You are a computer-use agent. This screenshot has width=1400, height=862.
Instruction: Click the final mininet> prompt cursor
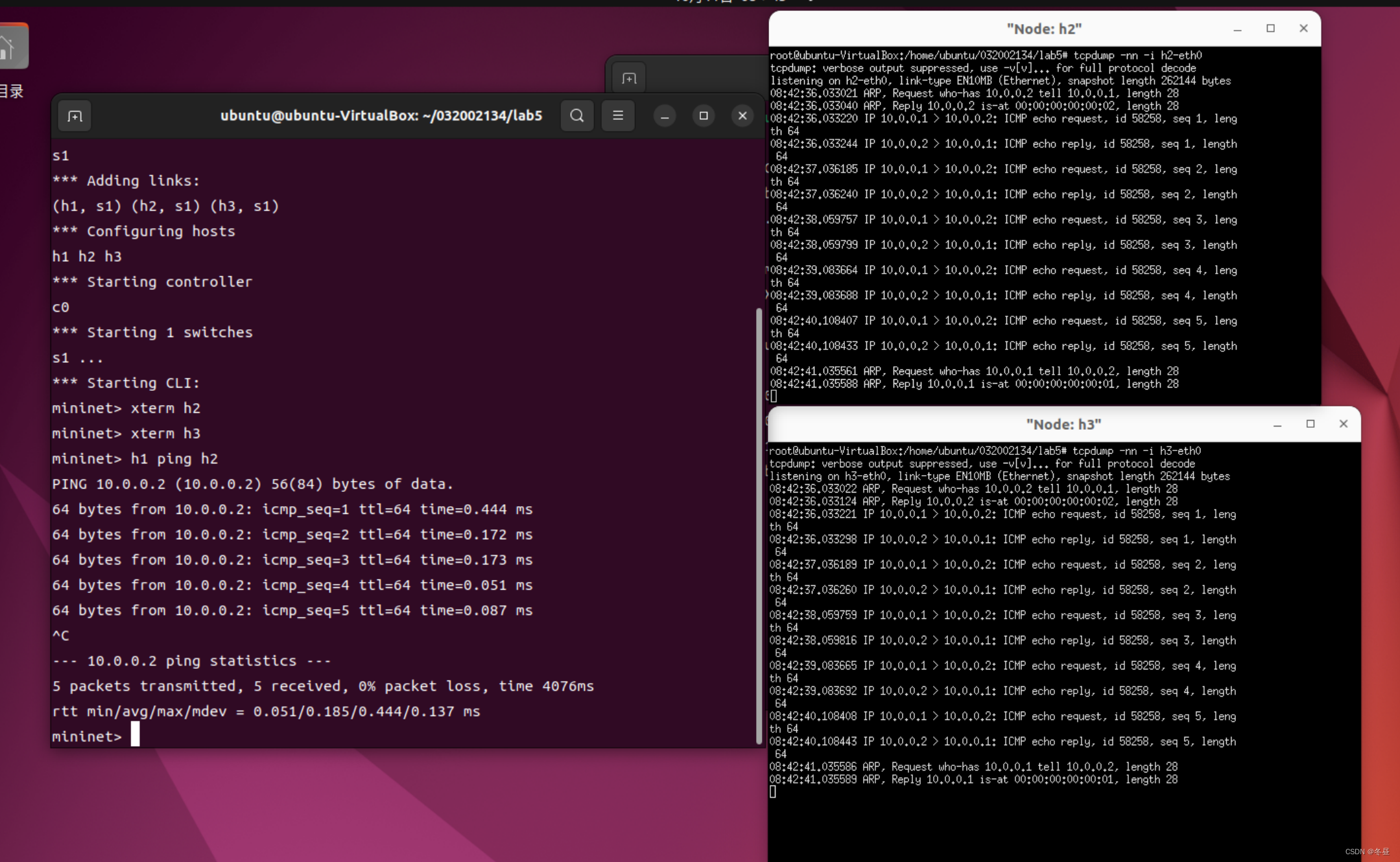click(135, 735)
